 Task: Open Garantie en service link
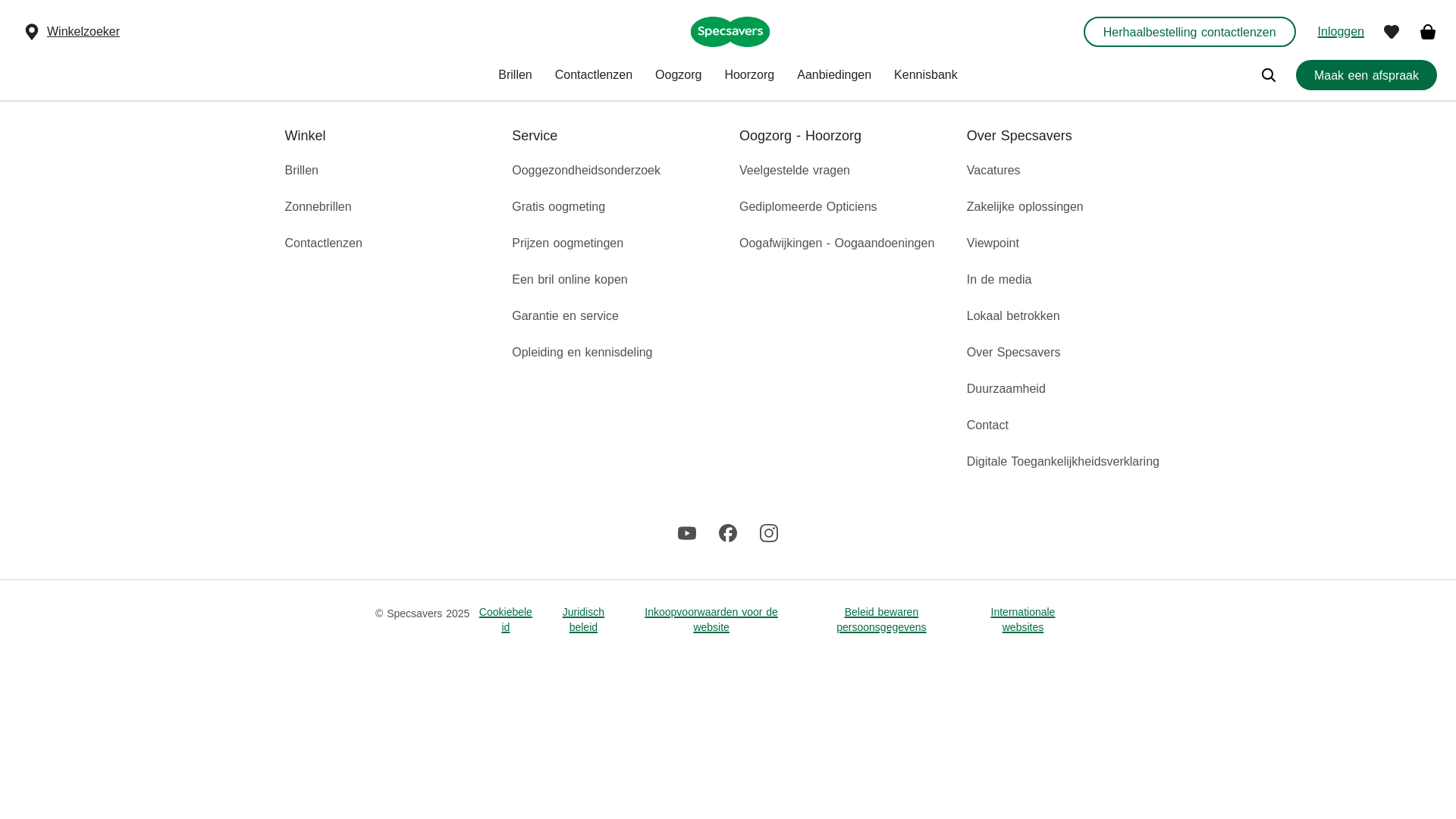click(x=566, y=316)
